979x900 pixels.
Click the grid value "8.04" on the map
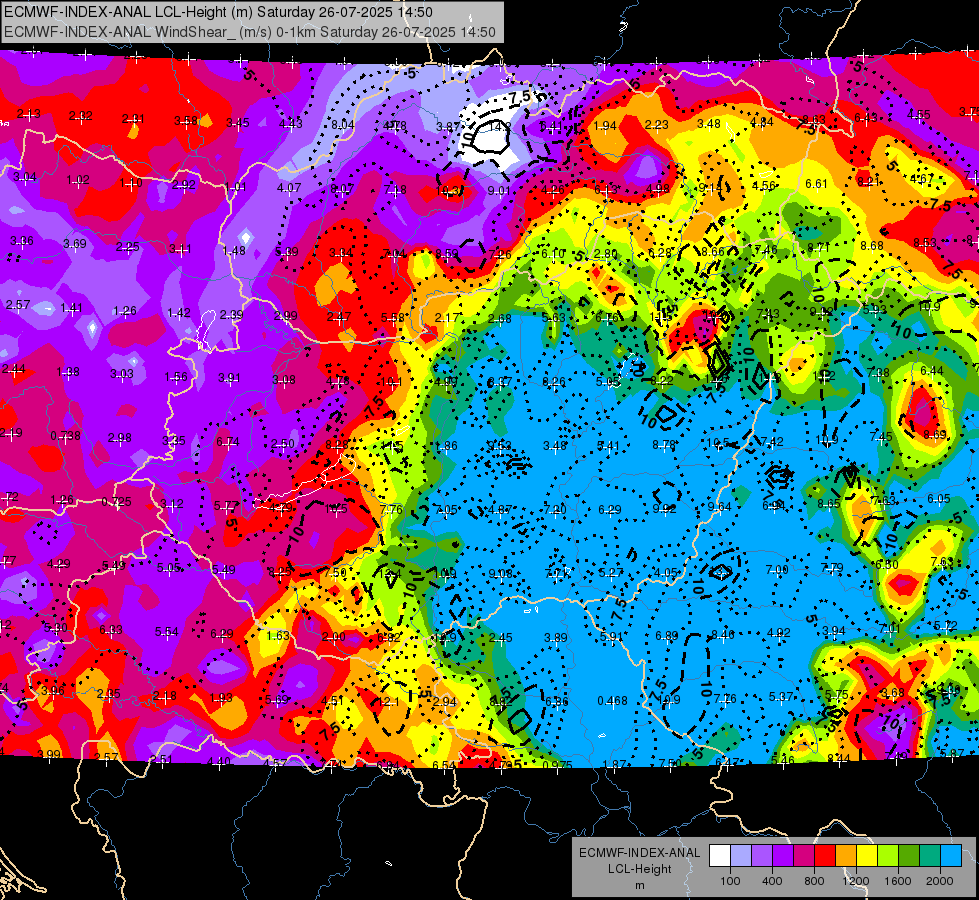click(343, 124)
